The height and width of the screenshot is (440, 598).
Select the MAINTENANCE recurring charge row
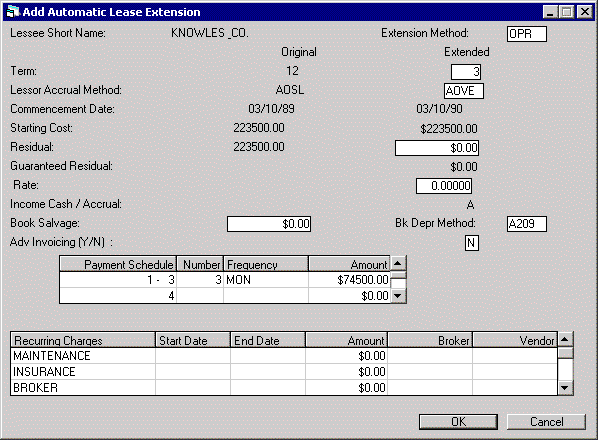tap(284, 356)
